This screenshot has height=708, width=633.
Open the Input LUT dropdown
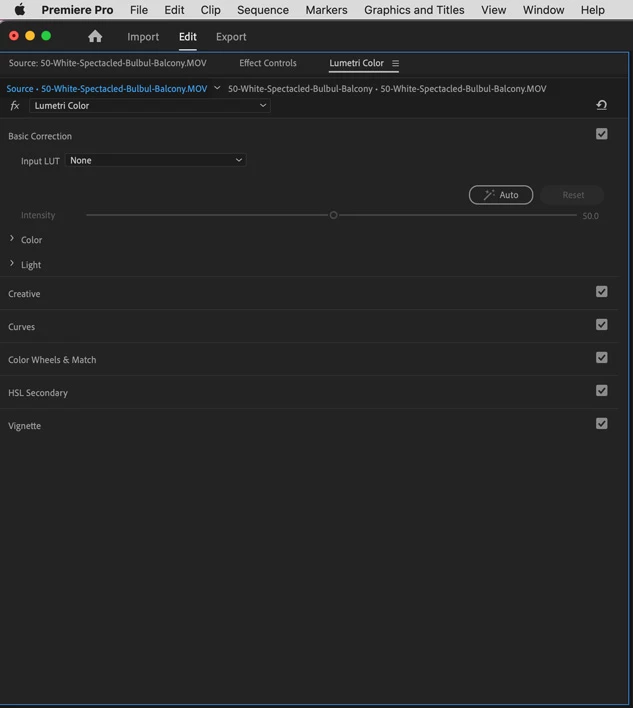point(156,160)
